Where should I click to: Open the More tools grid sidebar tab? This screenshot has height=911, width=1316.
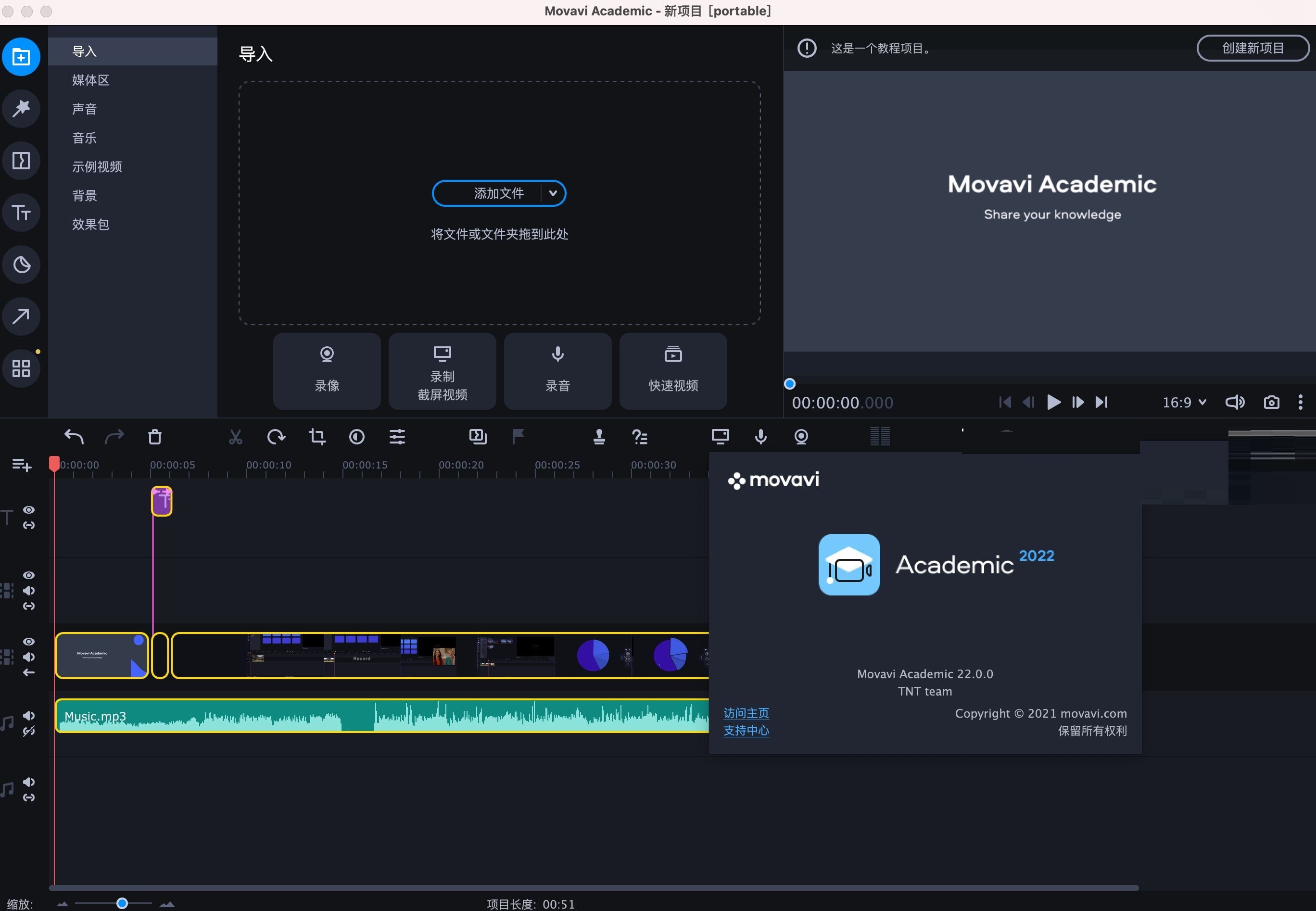pos(21,368)
